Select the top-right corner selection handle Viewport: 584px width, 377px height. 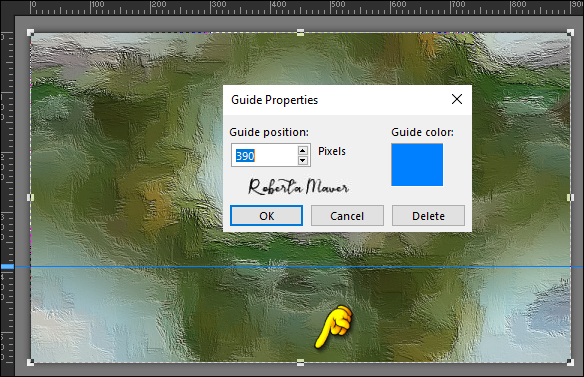click(570, 32)
